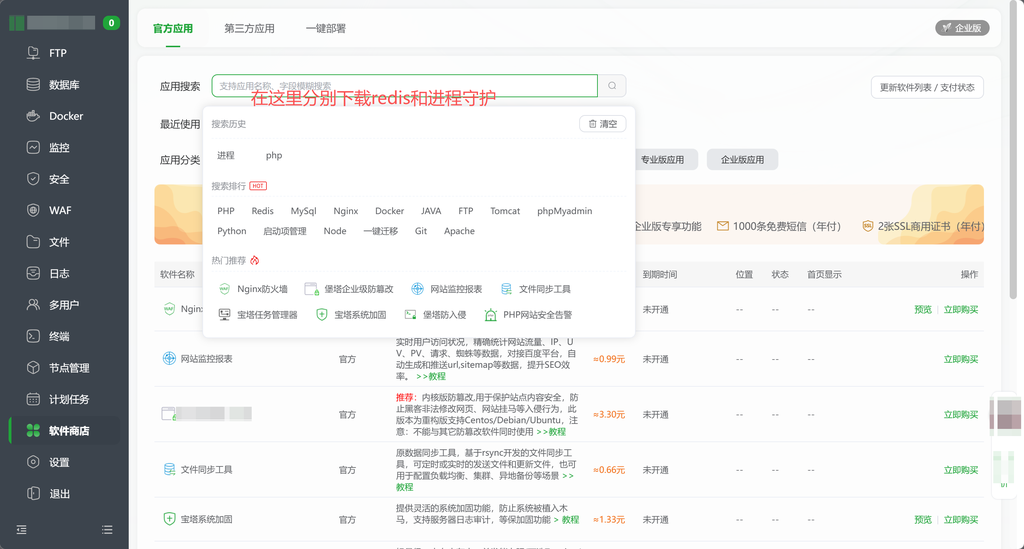Collapse sidebar via bottom-left menu icon
Viewport: 1024px width, 549px height.
coord(22,529)
